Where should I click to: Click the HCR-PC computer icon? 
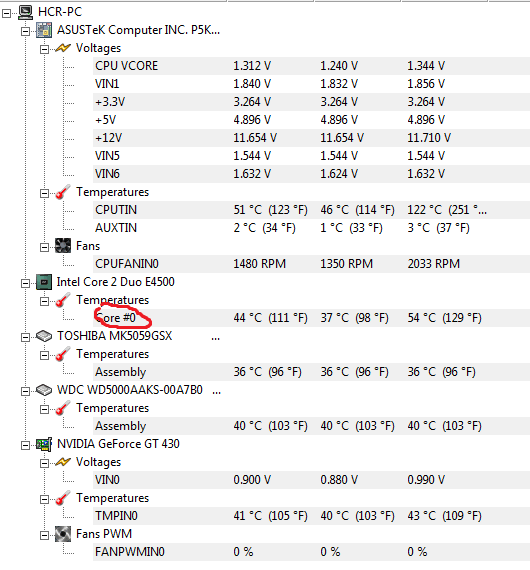[25, 12]
